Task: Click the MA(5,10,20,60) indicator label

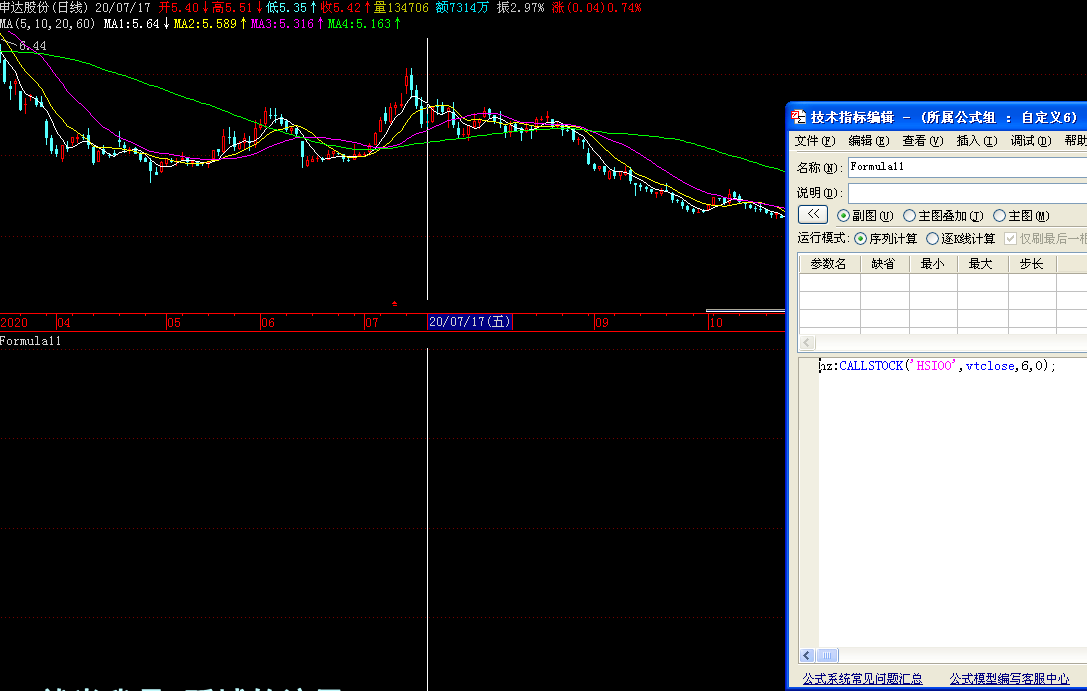Action: coord(47,24)
